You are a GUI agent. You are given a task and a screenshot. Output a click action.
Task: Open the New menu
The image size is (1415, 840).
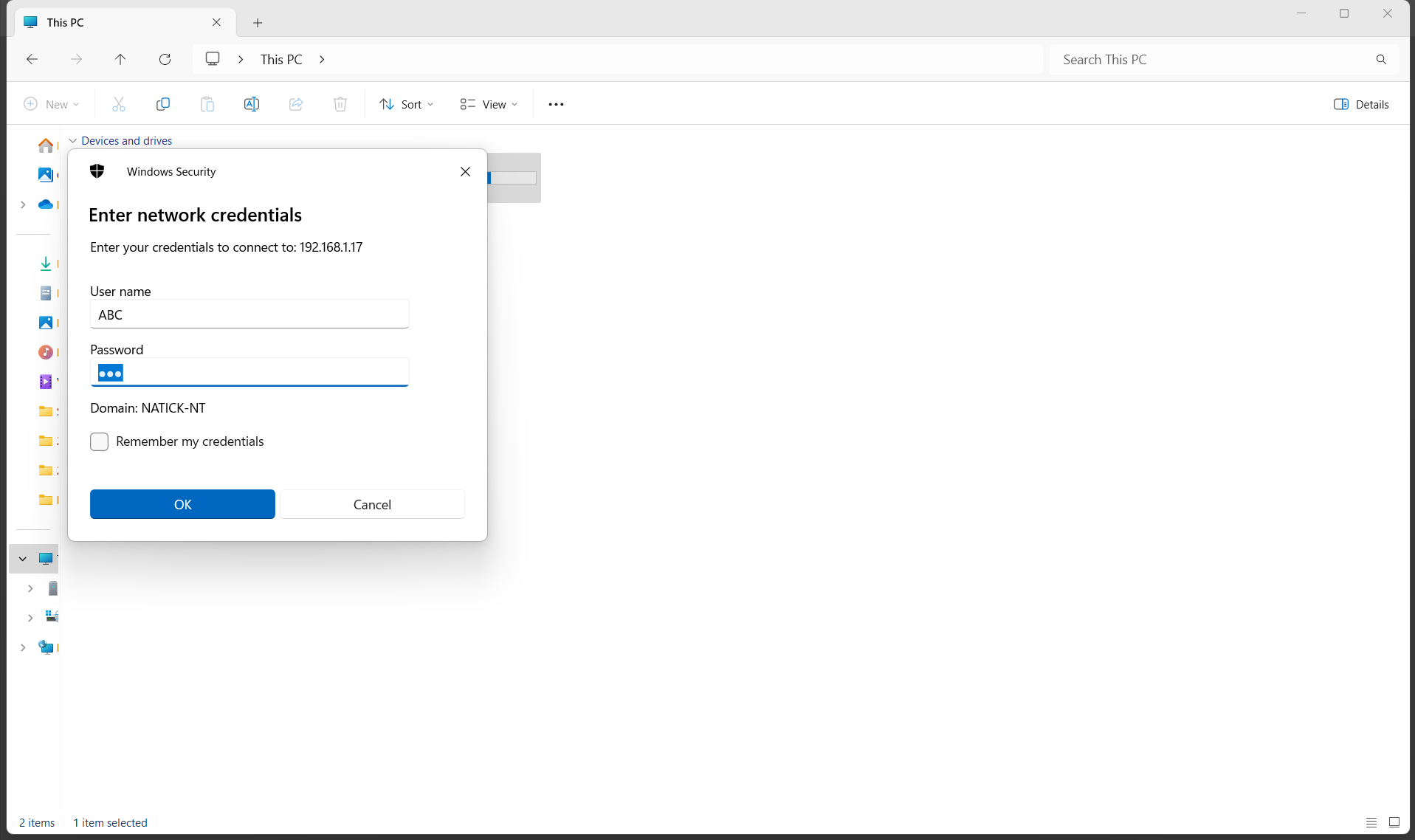[51, 104]
